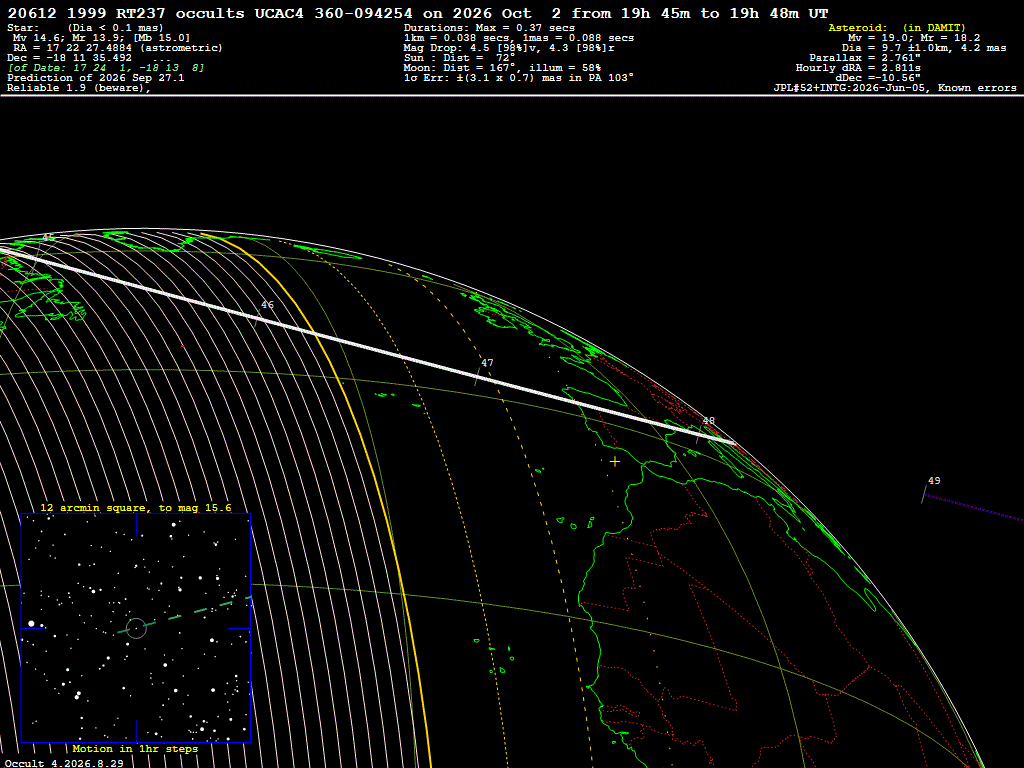Viewport: 1024px width, 768px height.
Task: Click the circled target star in finder chart
Action: (x=136, y=628)
